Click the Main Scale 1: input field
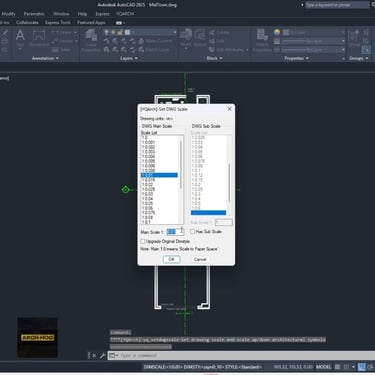 pos(175,231)
